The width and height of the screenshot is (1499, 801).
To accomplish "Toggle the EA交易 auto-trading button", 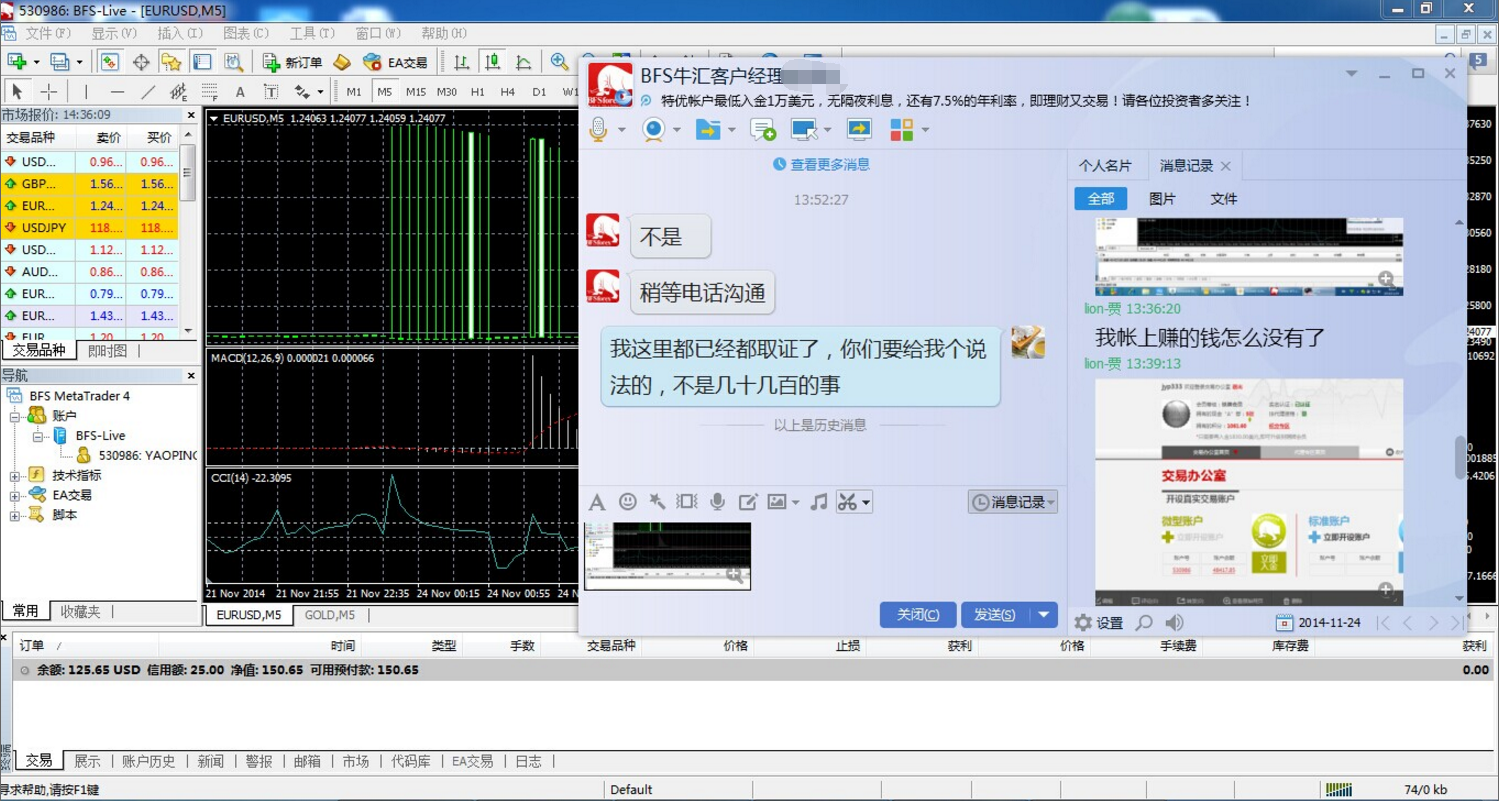I will [x=396, y=62].
